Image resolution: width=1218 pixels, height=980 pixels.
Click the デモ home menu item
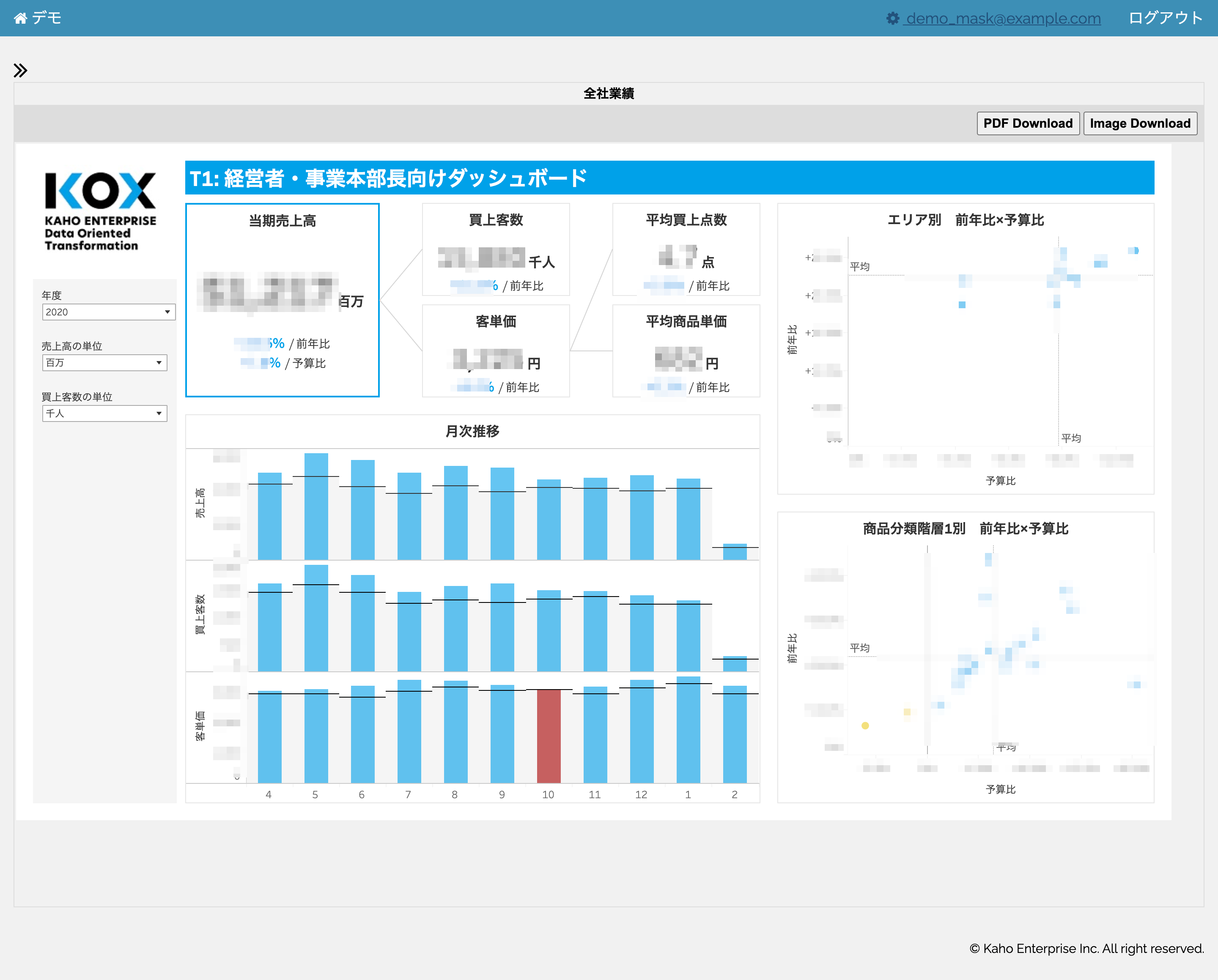(47, 19)
